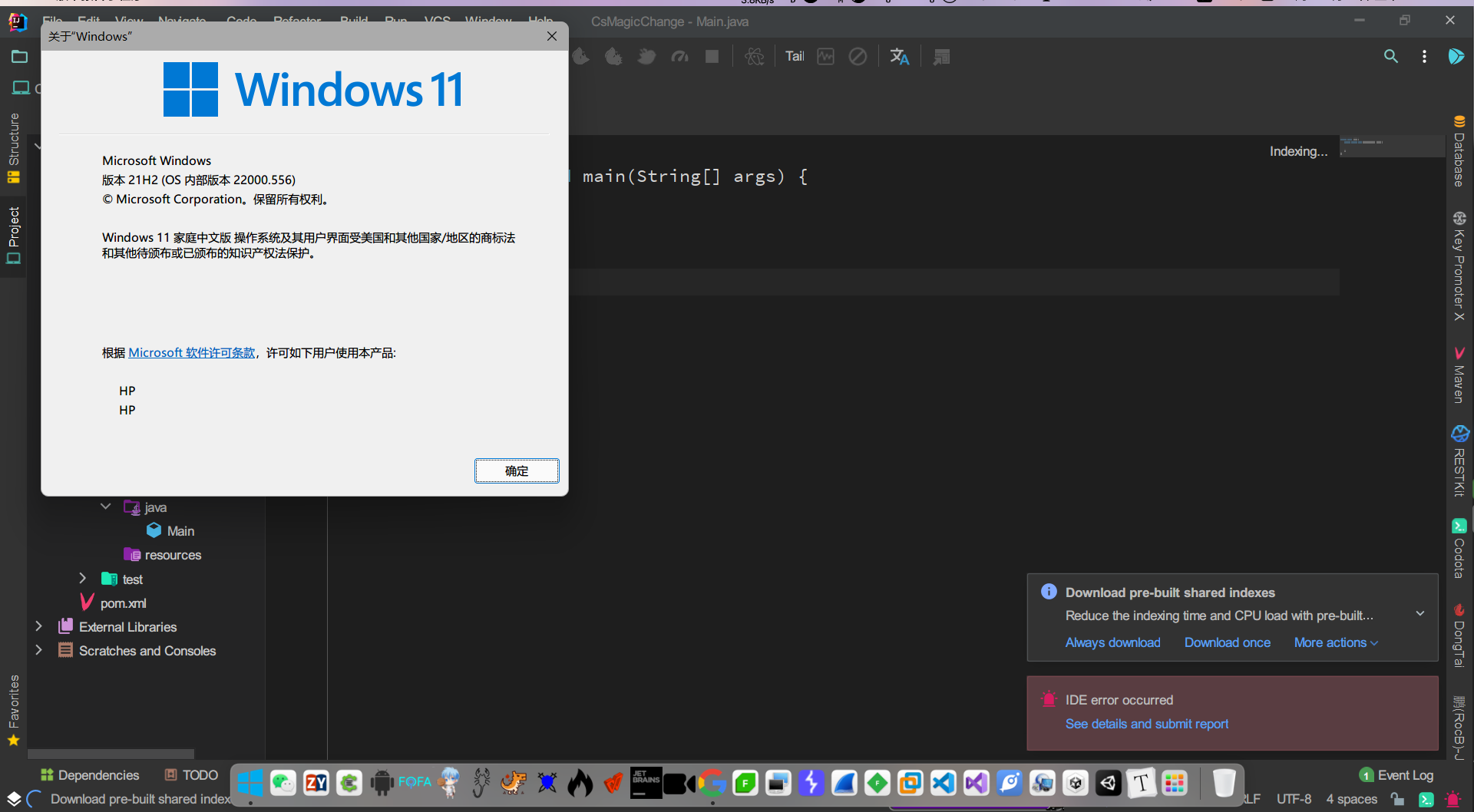Collapse the java folder in project tree
Screen dimensions: 1474x812
(x=106, y=507)
